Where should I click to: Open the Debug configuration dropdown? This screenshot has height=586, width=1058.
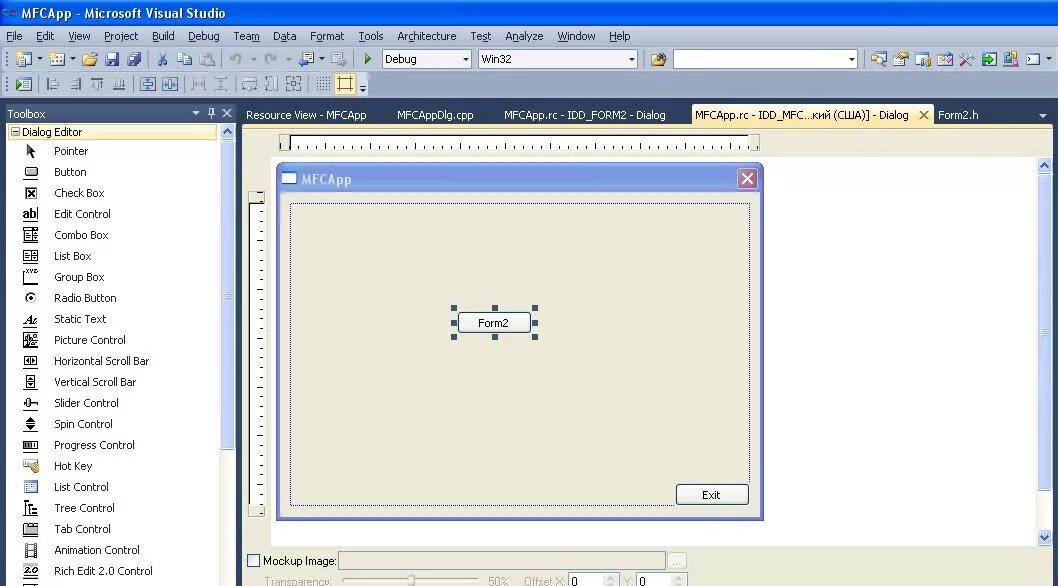pos(466,59)
